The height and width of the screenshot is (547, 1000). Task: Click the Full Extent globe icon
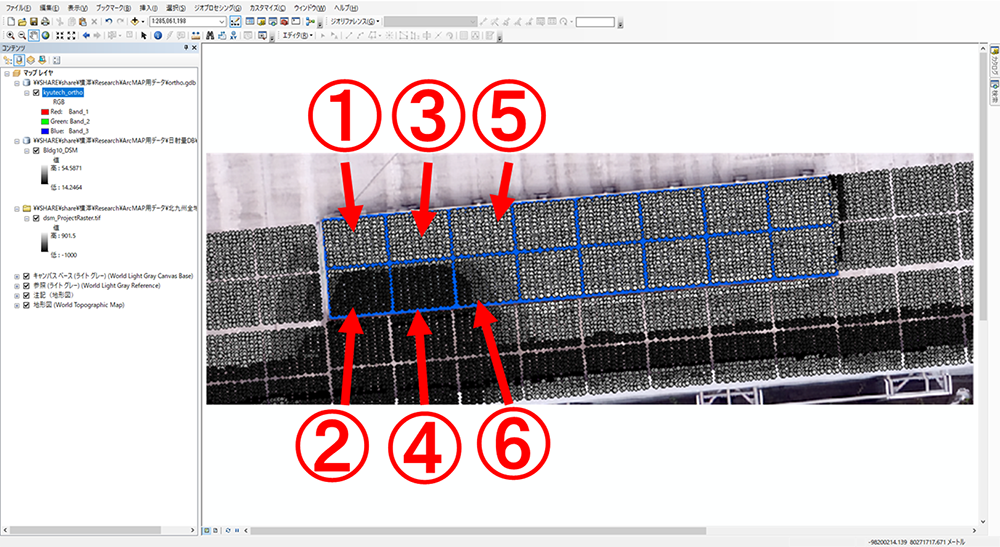click(46, 35)
